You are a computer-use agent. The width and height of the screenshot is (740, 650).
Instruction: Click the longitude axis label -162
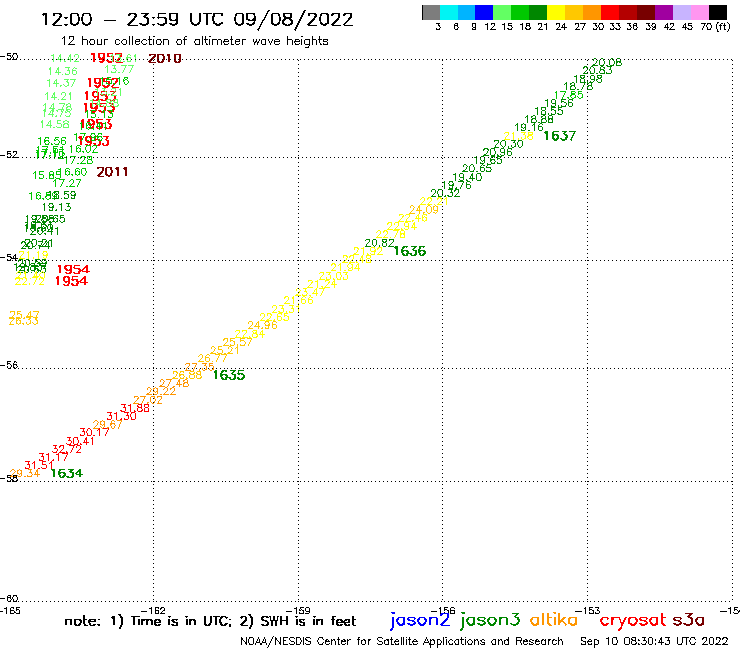153,610
